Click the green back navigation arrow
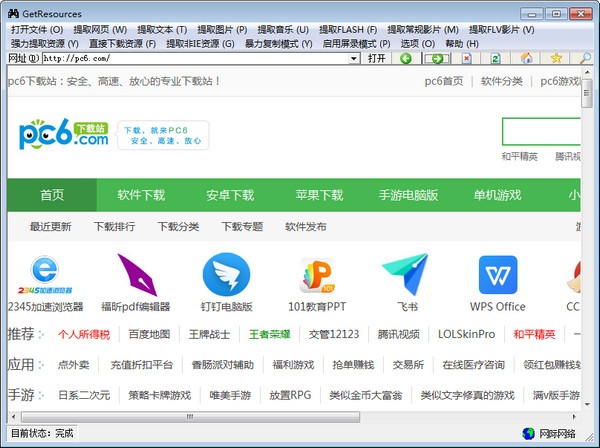This screenshot has height=448, width=600. [406, 58]
